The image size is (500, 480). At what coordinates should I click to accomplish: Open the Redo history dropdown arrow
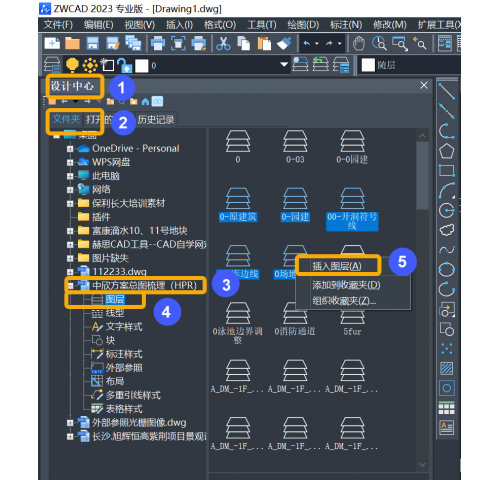click(340, 43)
